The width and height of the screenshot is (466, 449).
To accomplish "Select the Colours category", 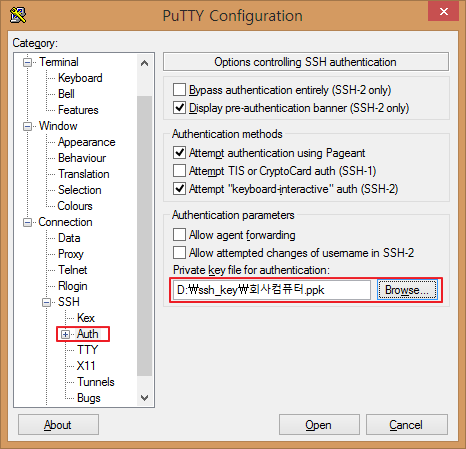I will coord(75,206).
